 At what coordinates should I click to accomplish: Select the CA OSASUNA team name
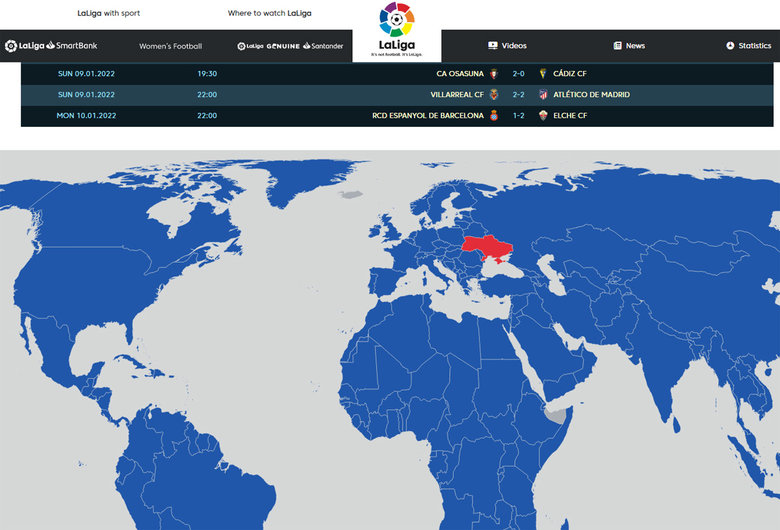click(x=460, y=74)
